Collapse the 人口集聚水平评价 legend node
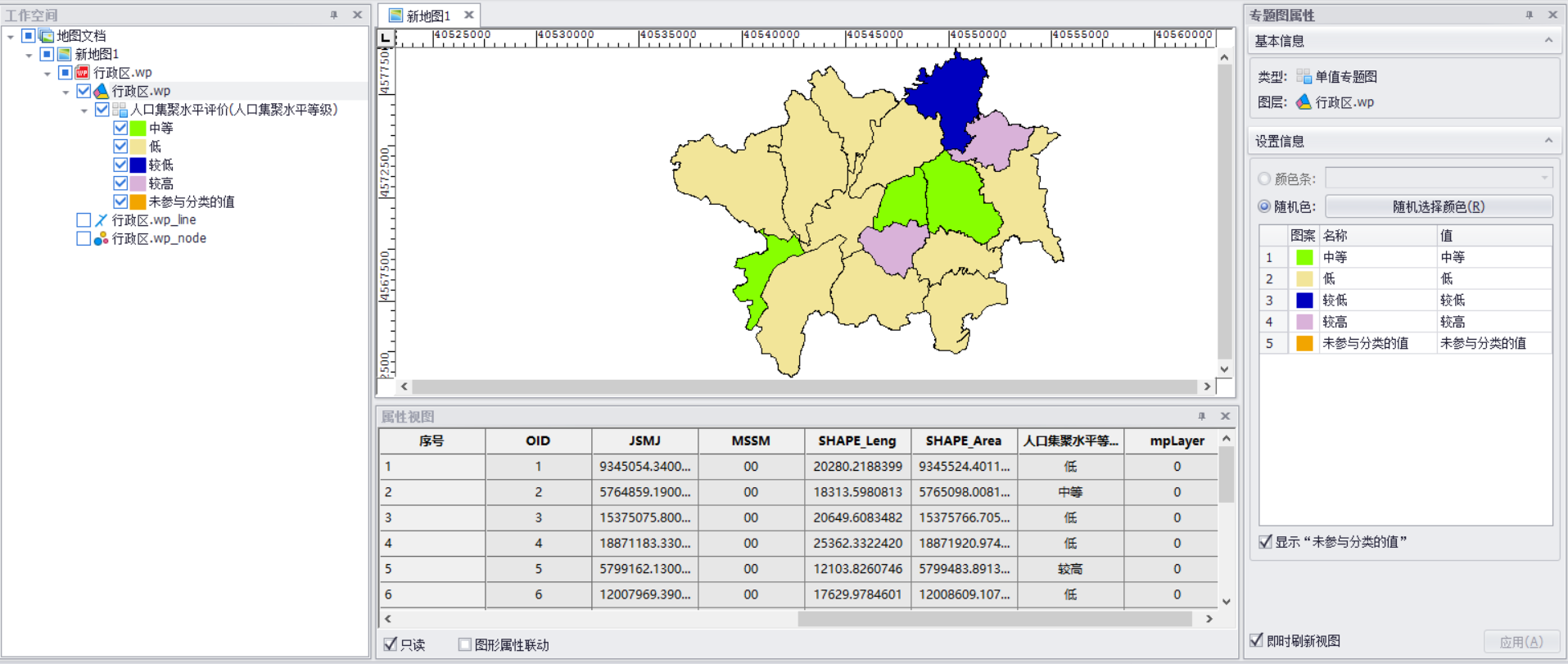Viewport: 1568px width, 664px height. click(84, 111)
